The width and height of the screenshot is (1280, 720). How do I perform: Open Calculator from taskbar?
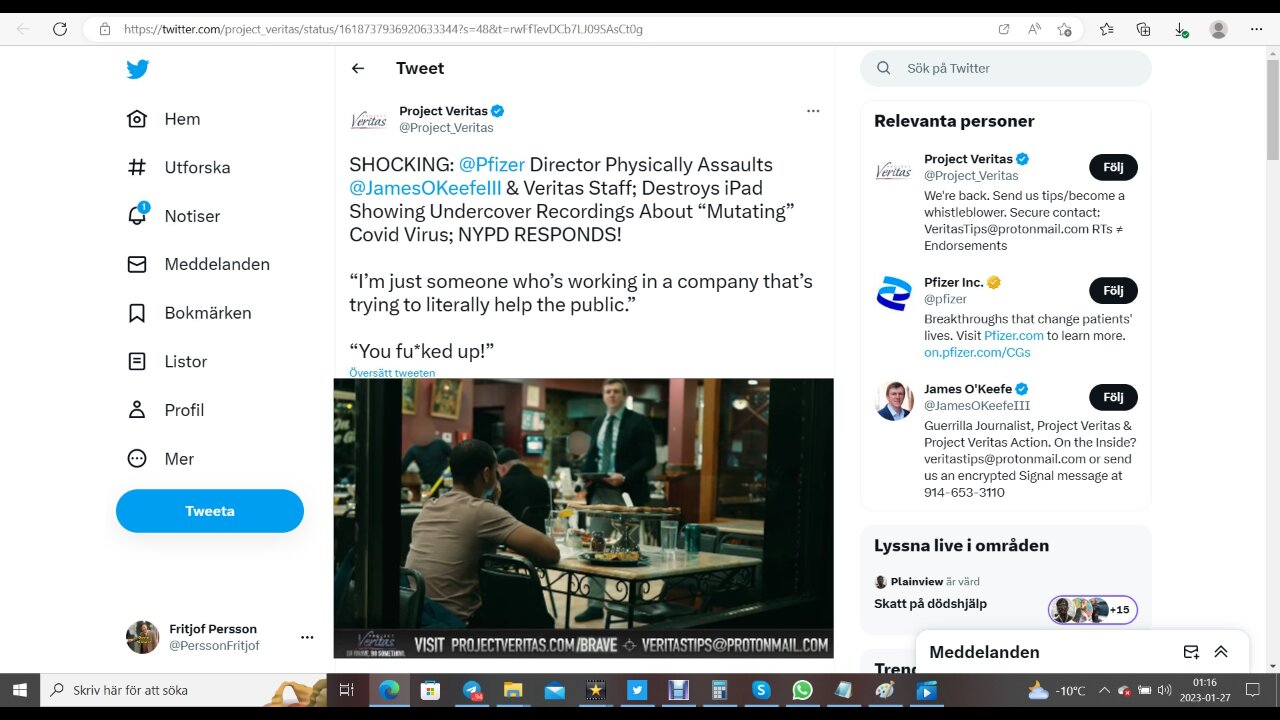(x=719, y=690)
